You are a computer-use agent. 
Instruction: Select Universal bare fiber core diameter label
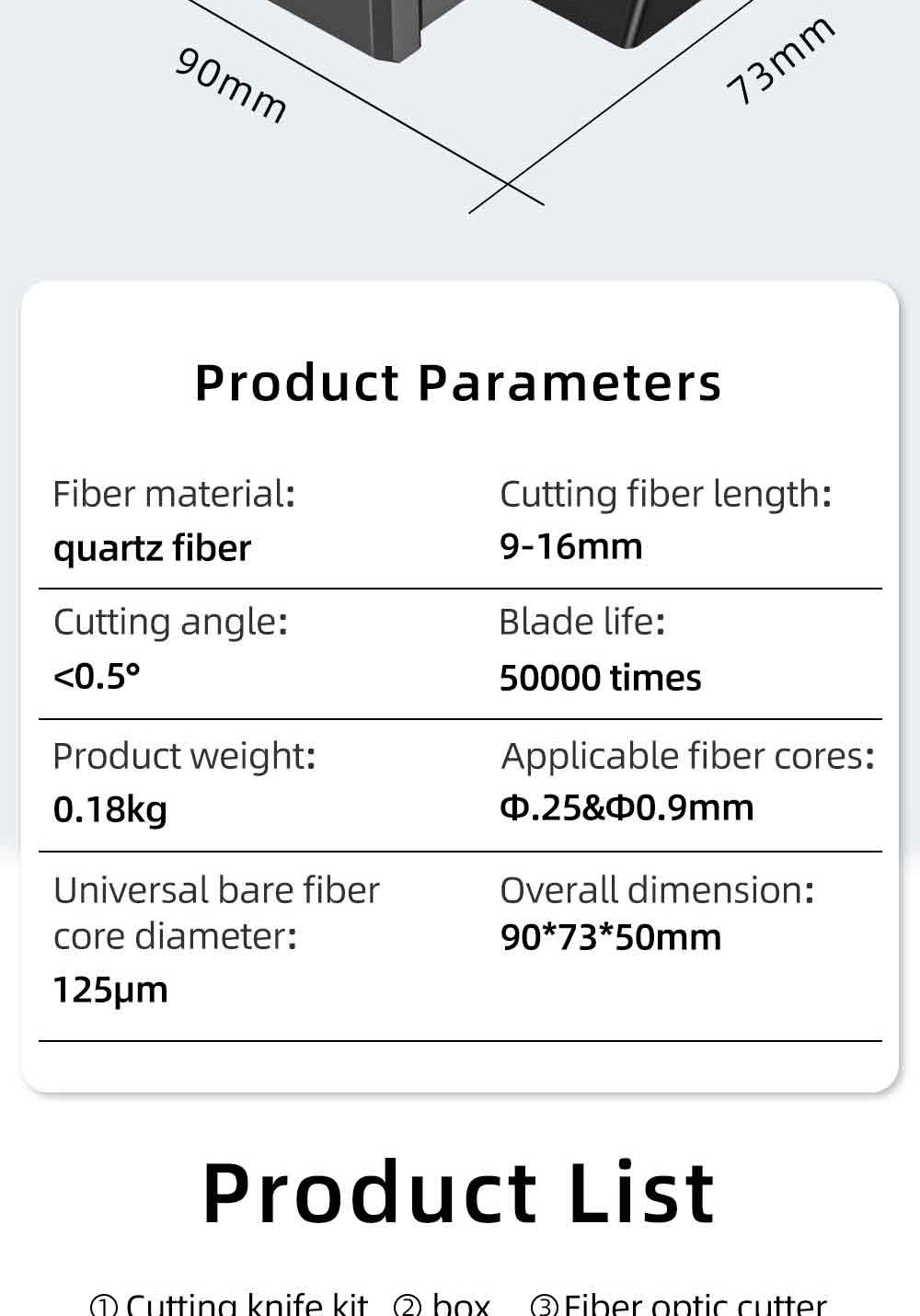coord(216,913)
